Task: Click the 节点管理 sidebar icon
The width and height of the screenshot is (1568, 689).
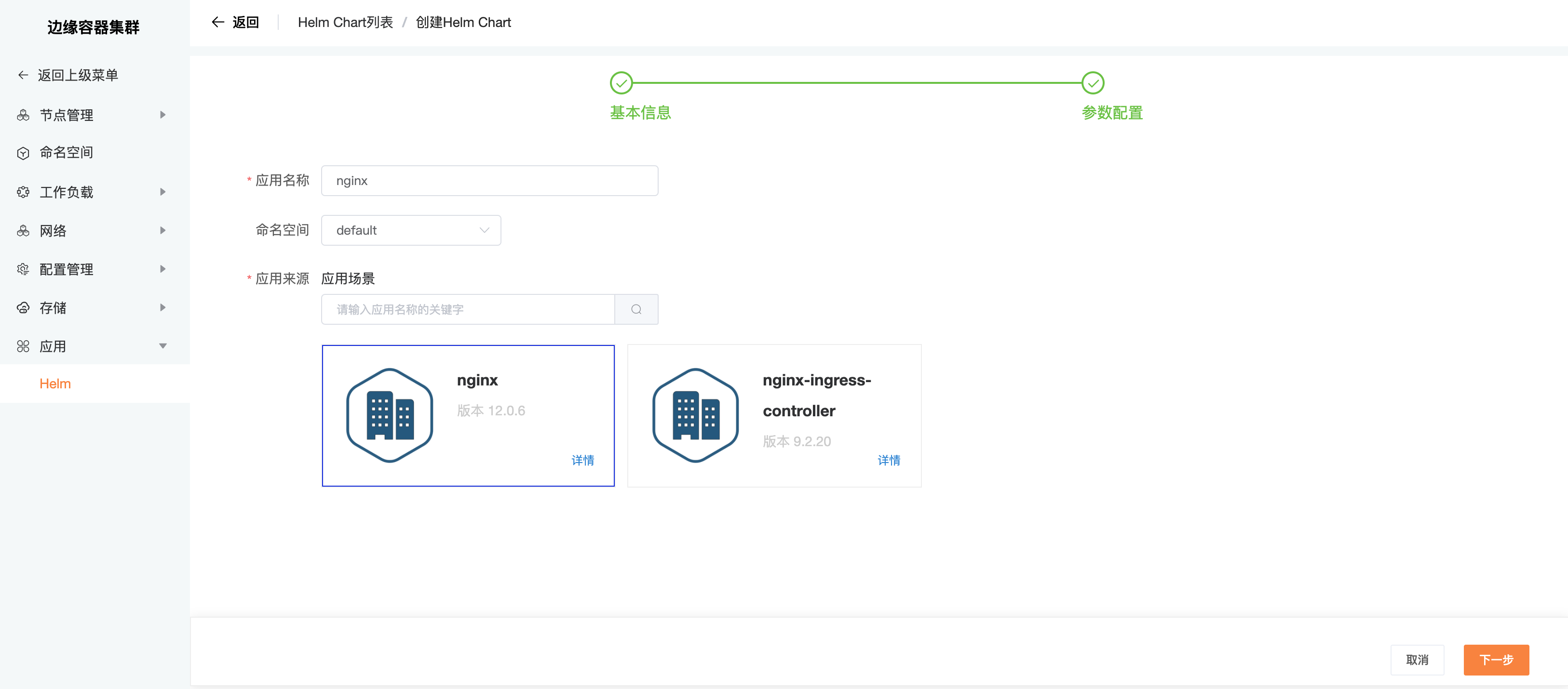Action: 23,115
